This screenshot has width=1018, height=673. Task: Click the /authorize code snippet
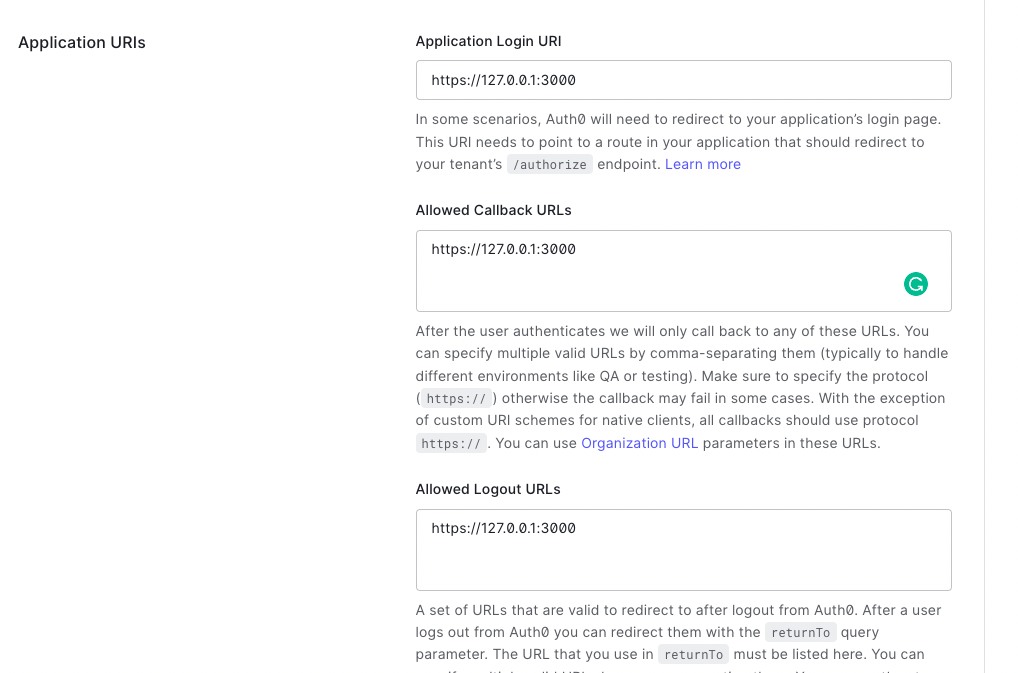549,165
